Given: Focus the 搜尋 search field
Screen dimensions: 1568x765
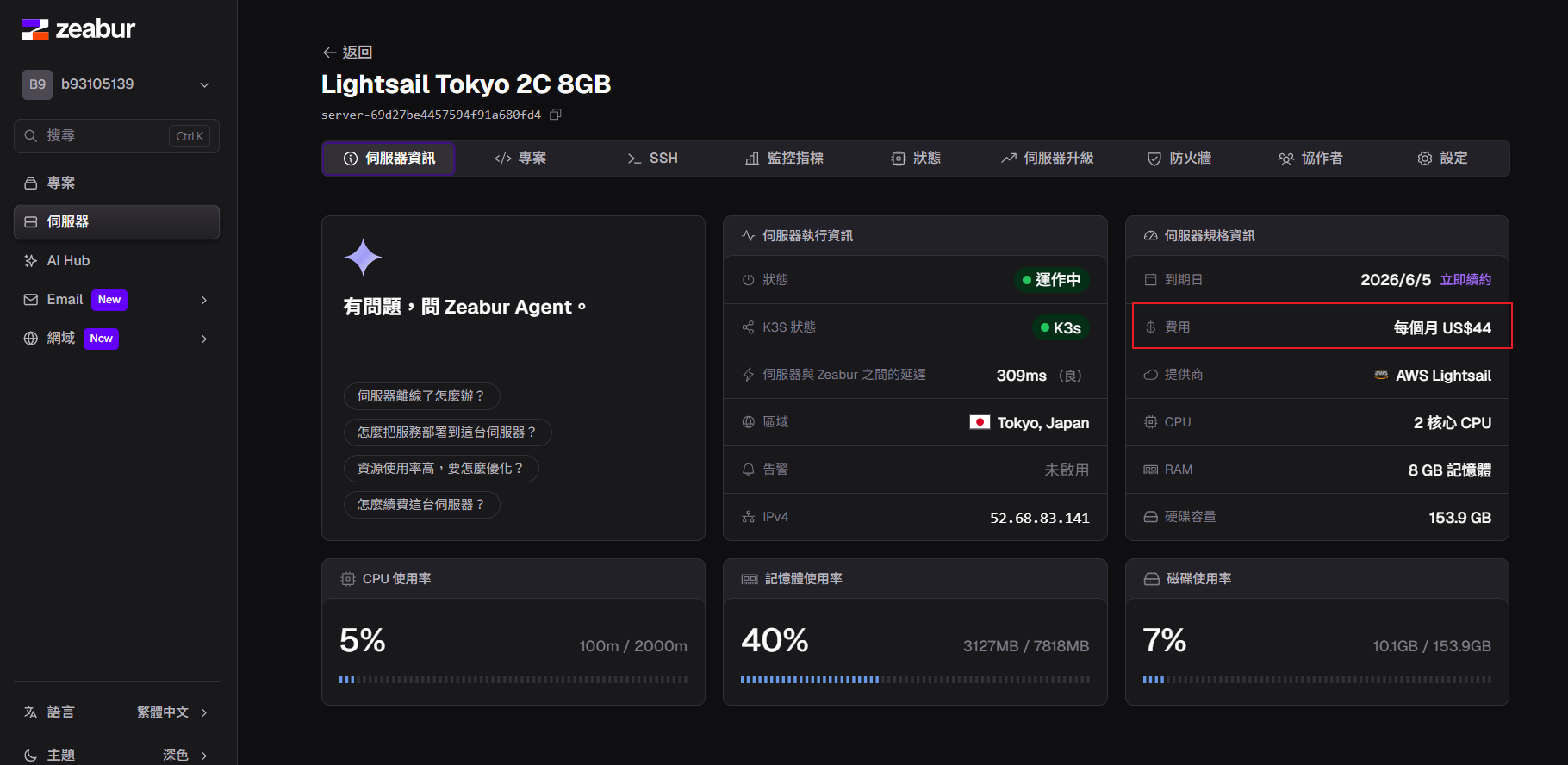Looking at the screenshot, I should [x=117, y=136].
